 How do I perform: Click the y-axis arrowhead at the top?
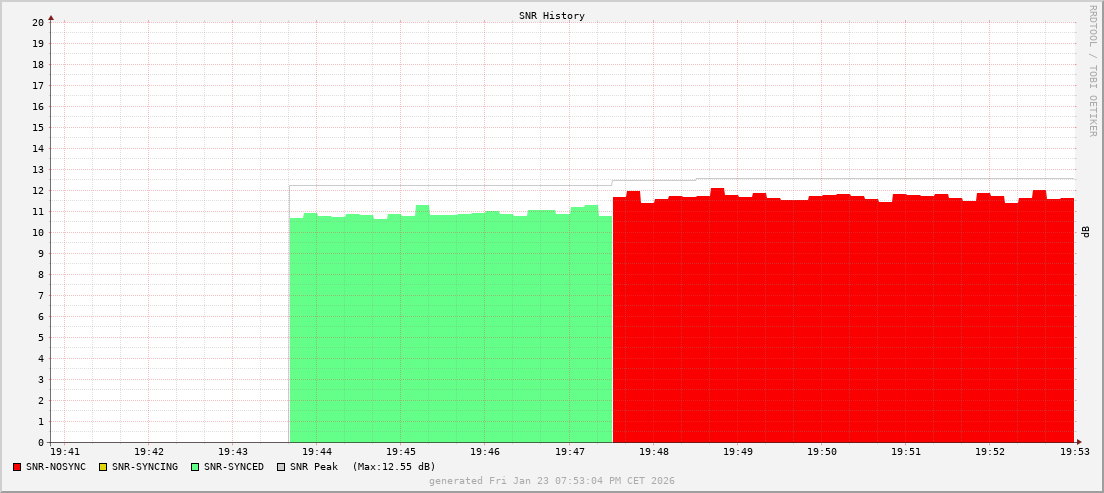click(x=51, y=17)
